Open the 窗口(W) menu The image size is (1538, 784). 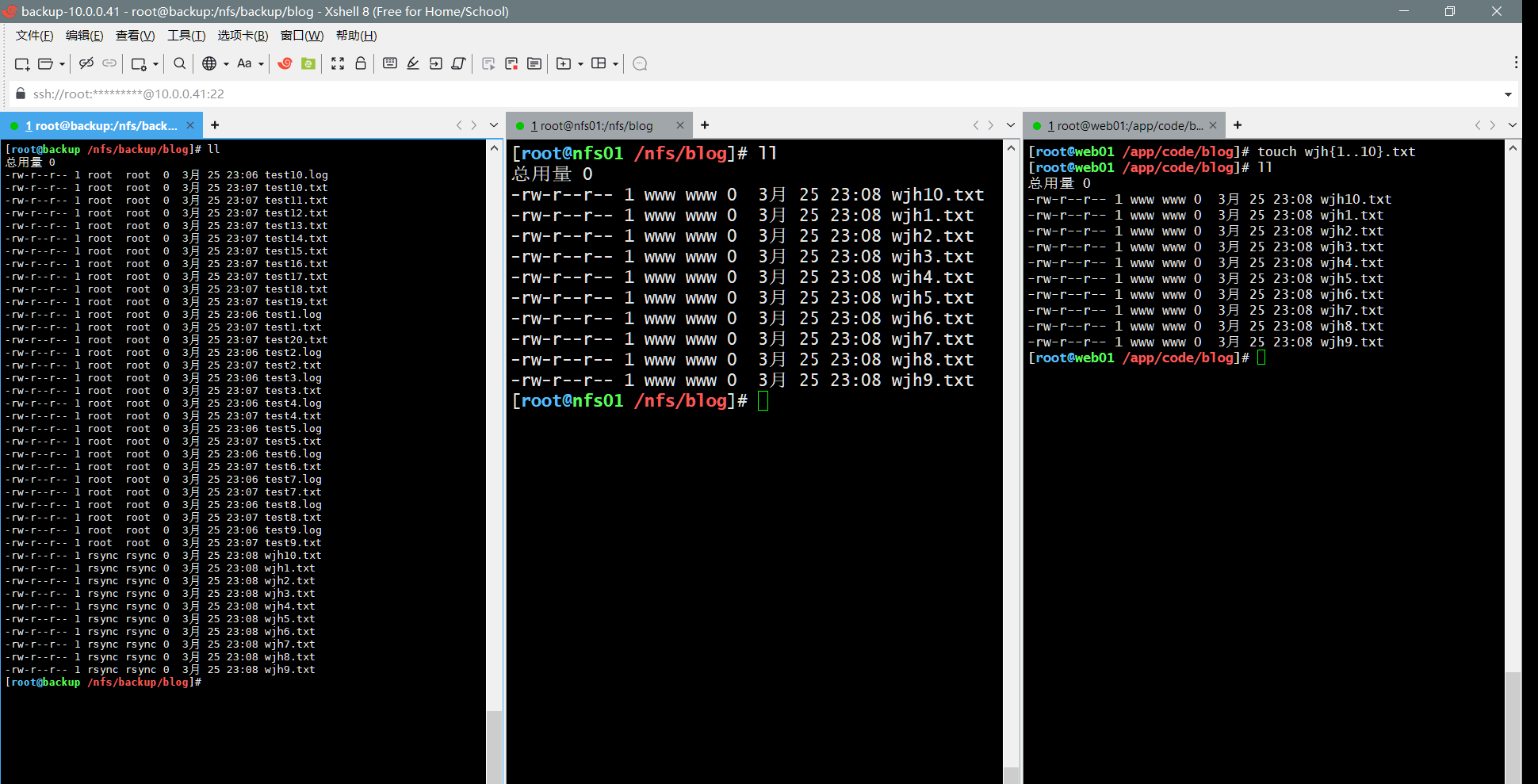pos(302,36)
